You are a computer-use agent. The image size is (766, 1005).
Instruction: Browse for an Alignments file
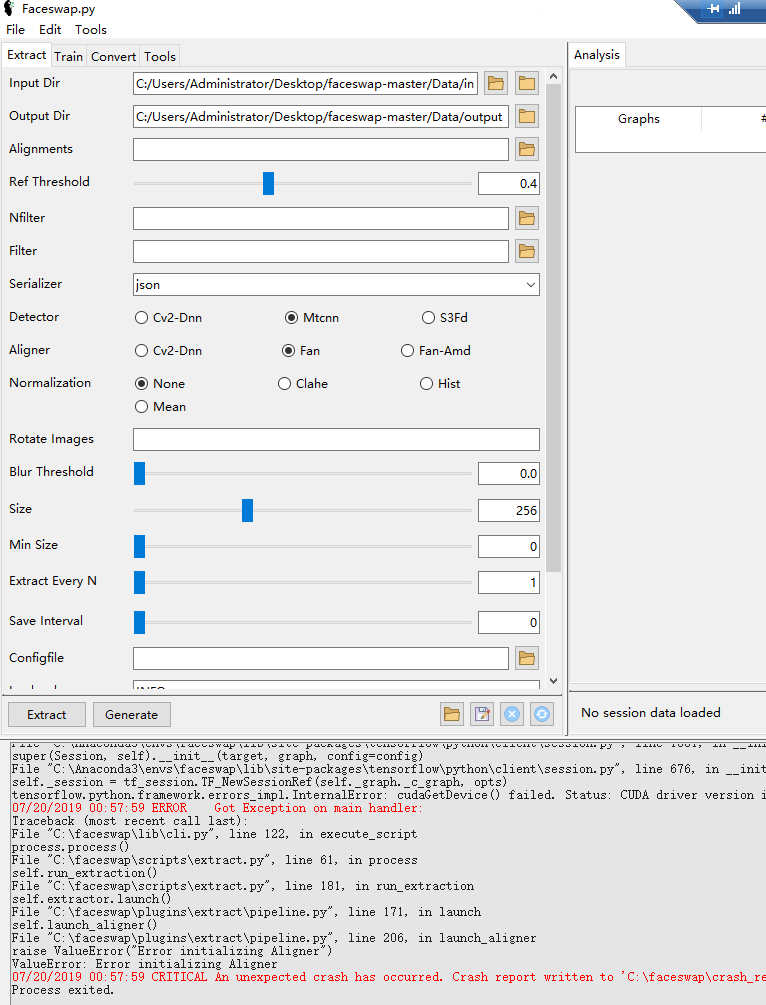click(x=527, y=149)
